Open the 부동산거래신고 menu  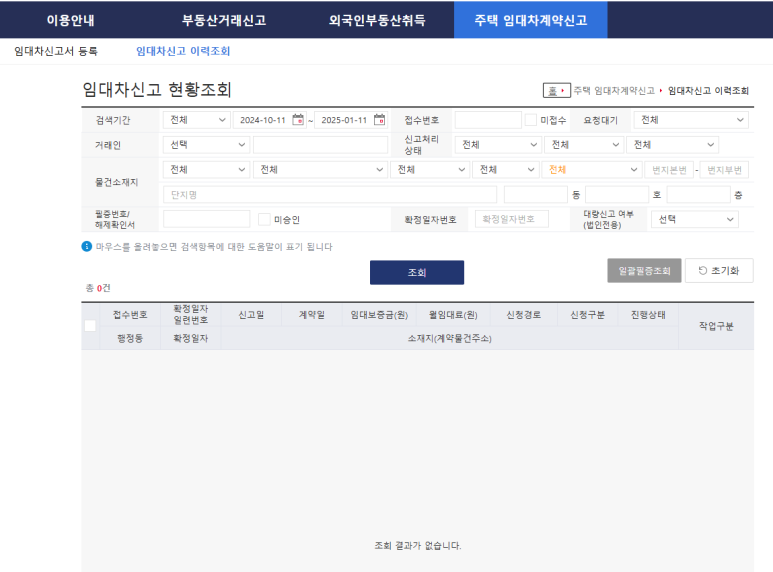(224, 20)
